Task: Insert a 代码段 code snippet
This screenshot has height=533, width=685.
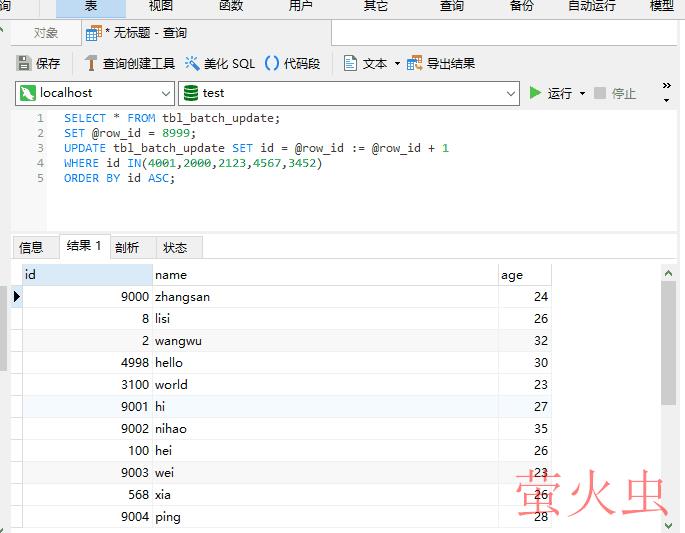Action: pos(272,63)
